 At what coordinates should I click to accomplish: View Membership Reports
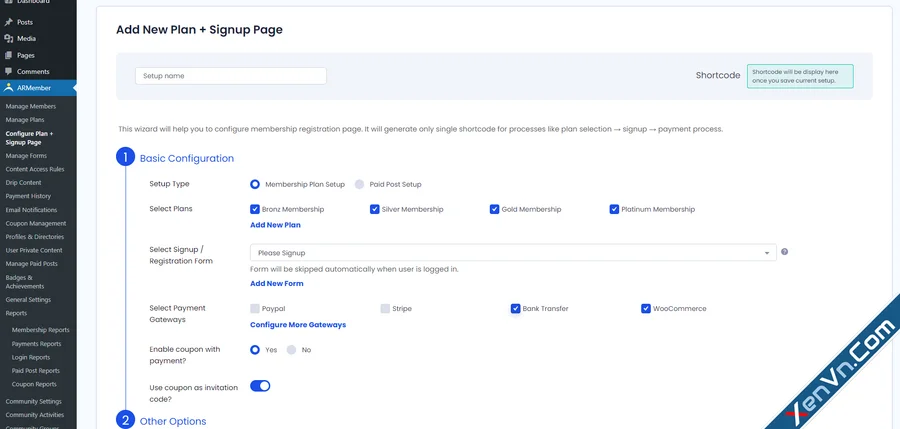click(40, 330)
